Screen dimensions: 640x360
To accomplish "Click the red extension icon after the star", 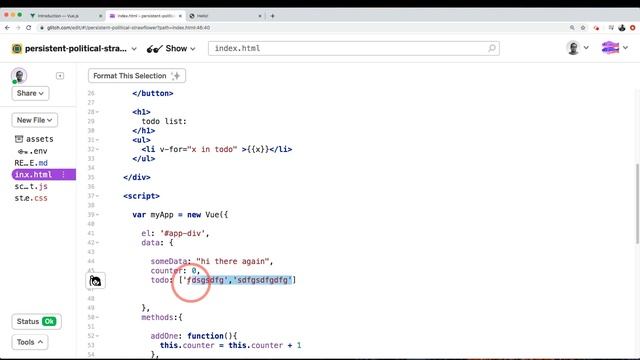I will [x=597, y=28].
